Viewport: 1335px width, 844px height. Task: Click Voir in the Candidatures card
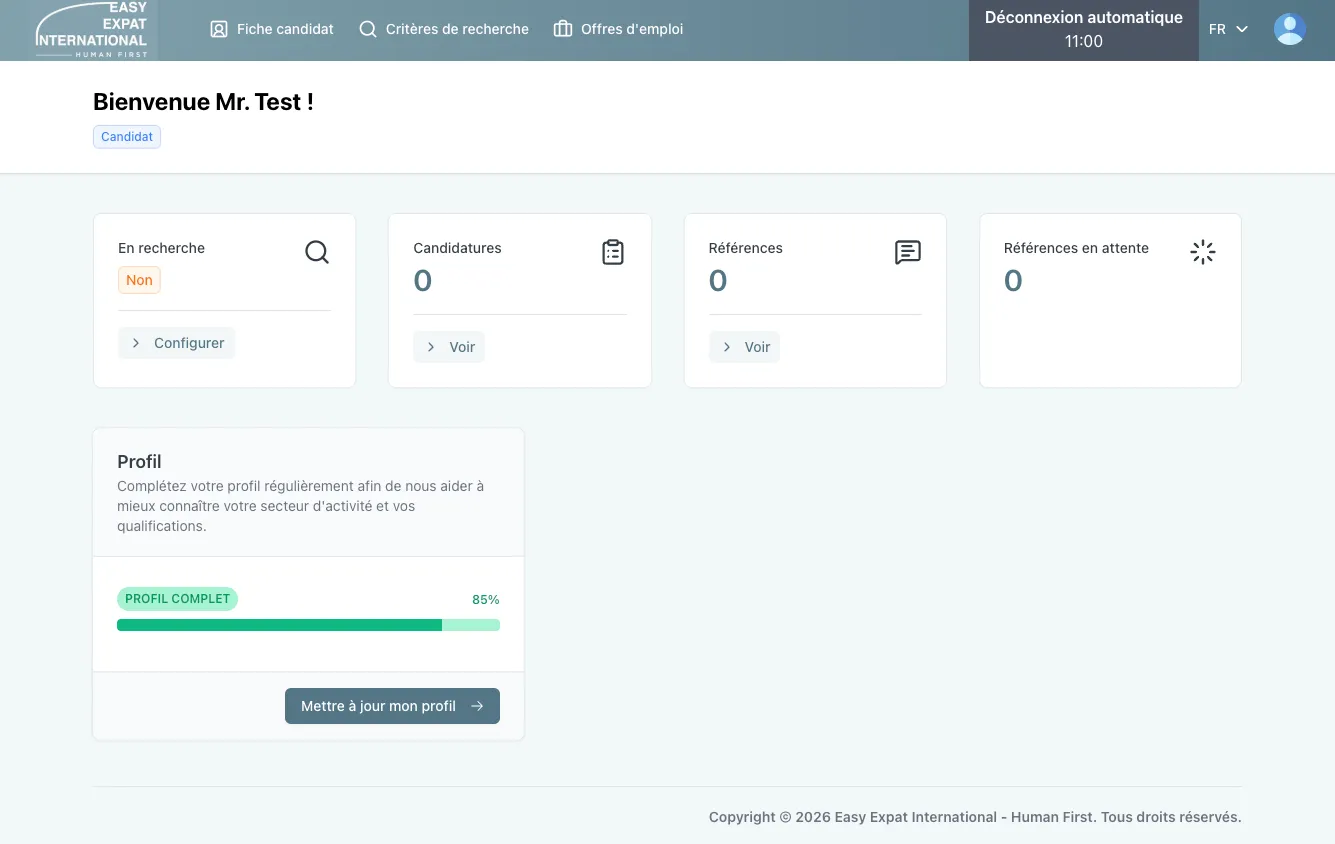coord(449,347)
